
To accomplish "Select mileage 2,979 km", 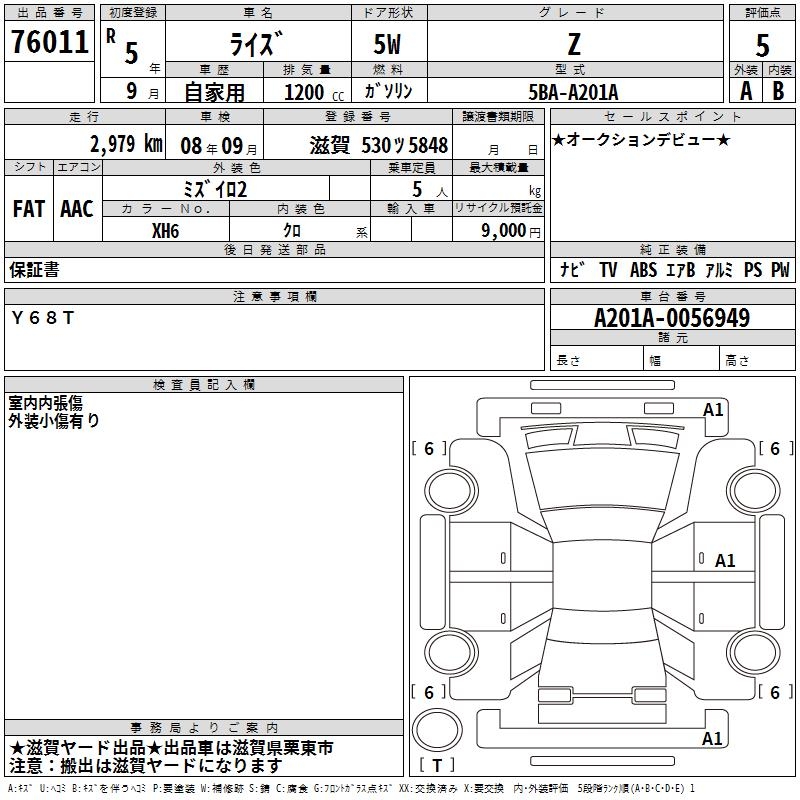I will coord(126,144).
